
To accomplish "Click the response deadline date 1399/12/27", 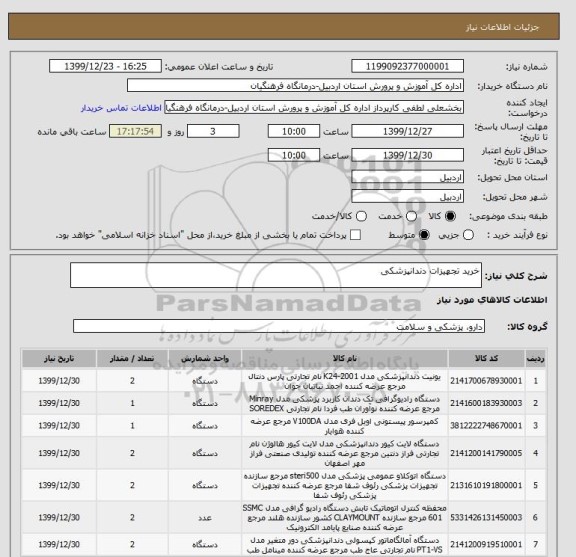I will [x=407, y=132].
